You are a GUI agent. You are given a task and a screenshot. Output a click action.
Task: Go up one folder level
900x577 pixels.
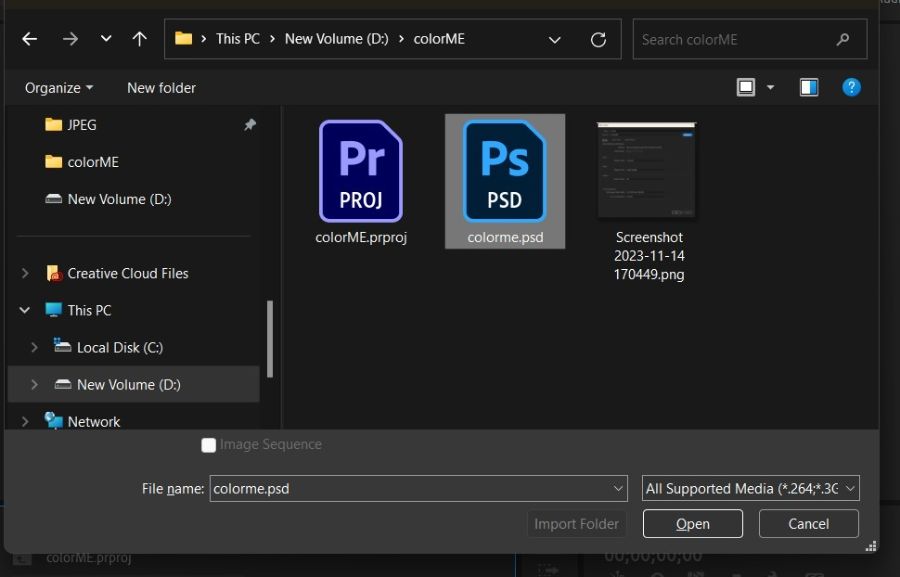click(139, 39)
